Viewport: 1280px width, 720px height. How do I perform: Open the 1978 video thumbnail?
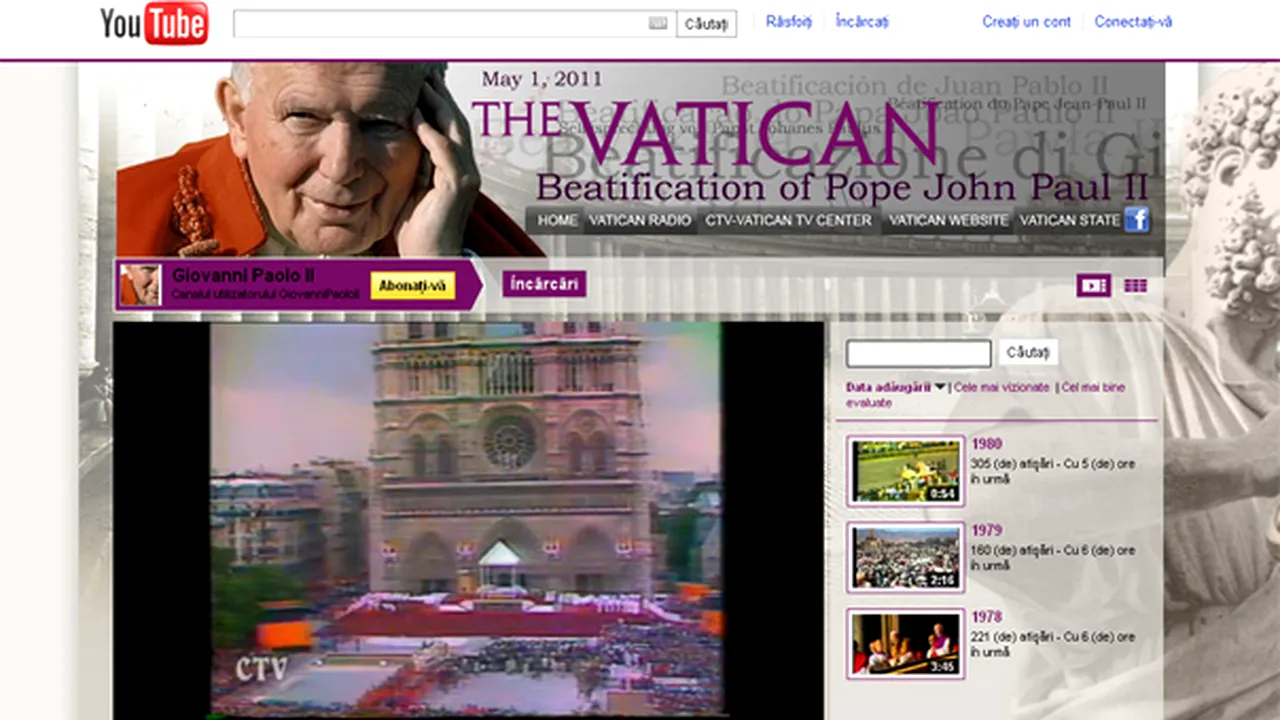point(905,644)
